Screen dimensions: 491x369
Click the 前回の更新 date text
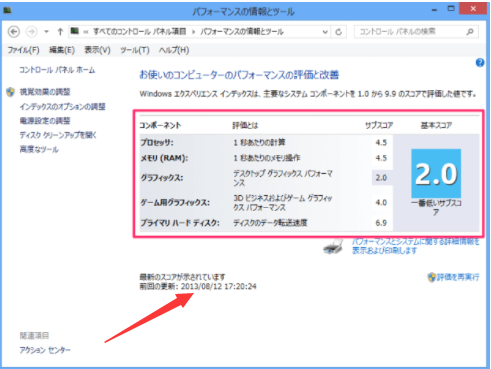[x=198, y=286]
